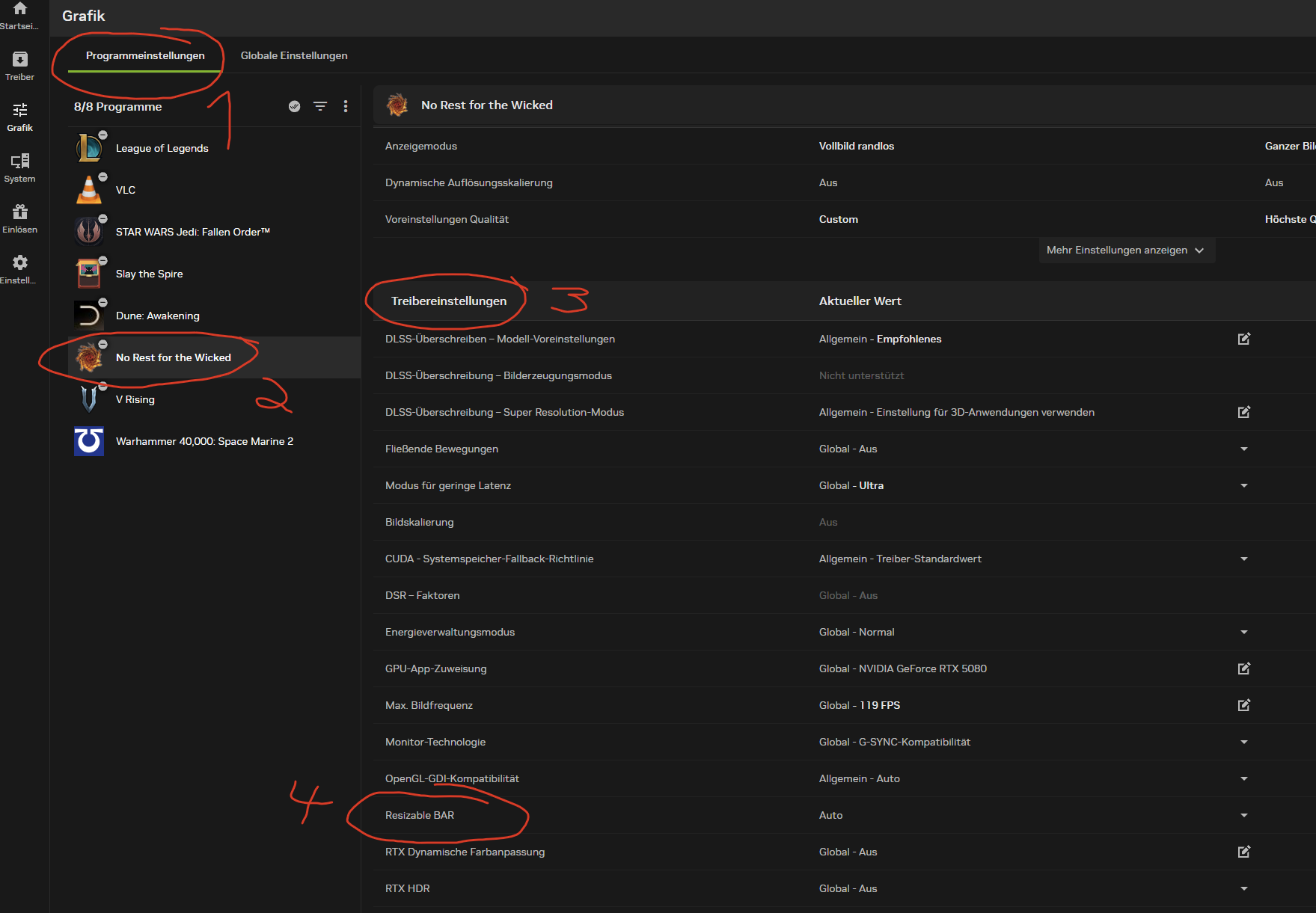Open the RTX HDR dropdown
Image resolution: width=1316 pixels, height=913 pixels.
[1244, 888]
